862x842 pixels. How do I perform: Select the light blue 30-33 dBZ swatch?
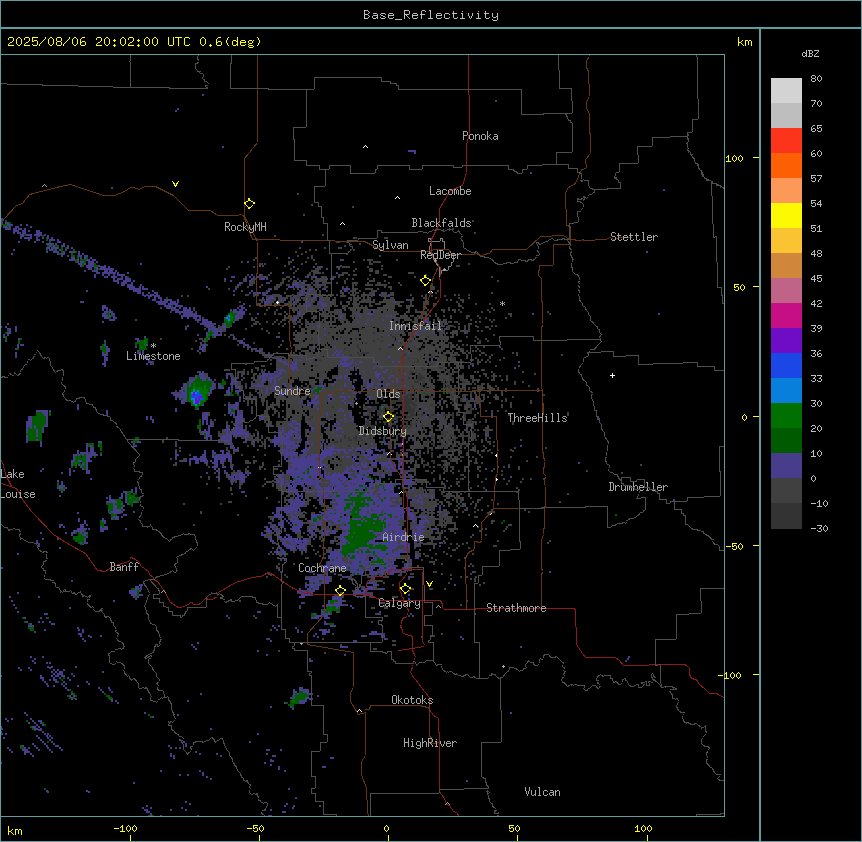click(x=786, y=391)
